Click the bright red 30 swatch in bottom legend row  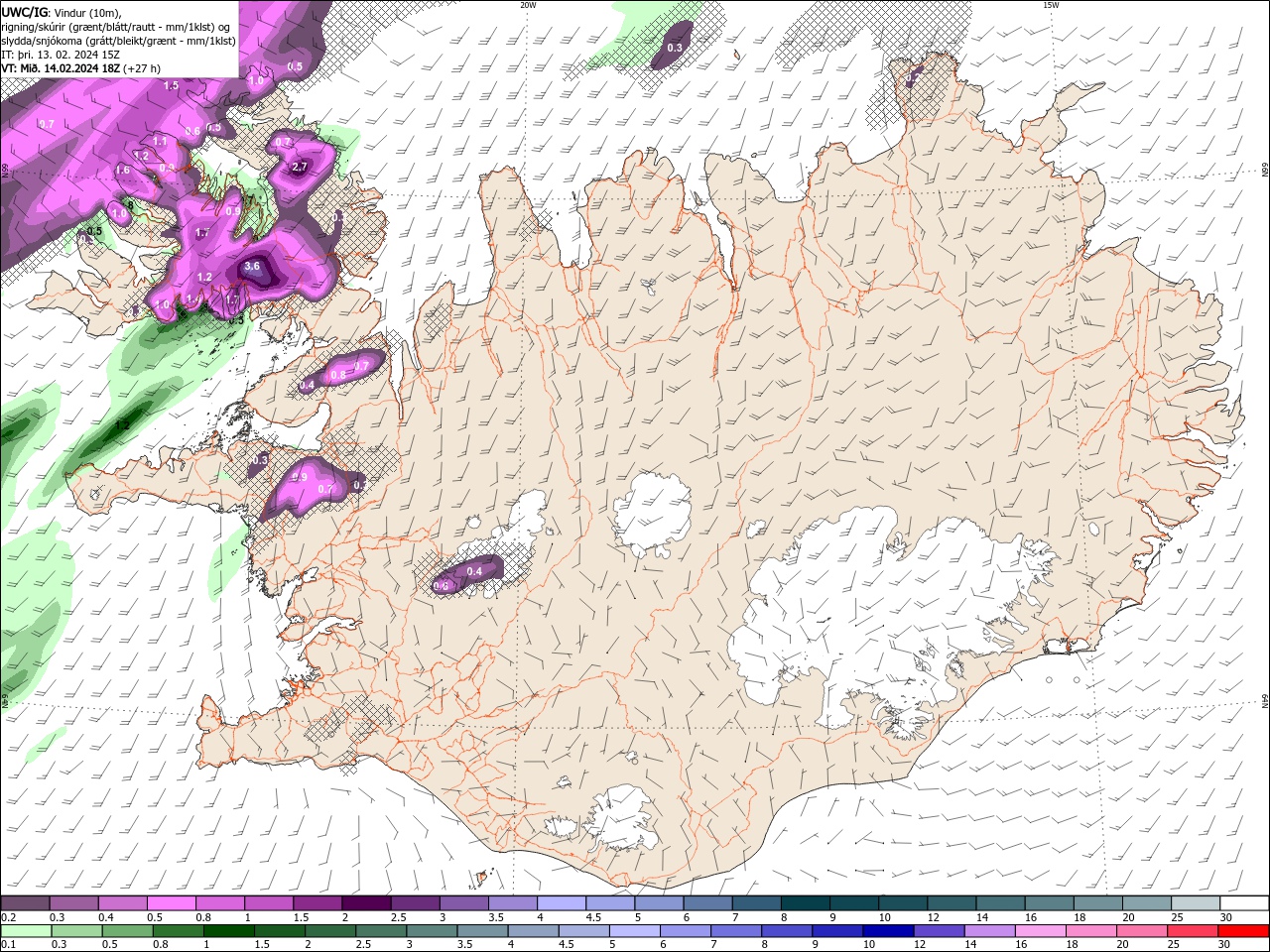click(1244, 930)
